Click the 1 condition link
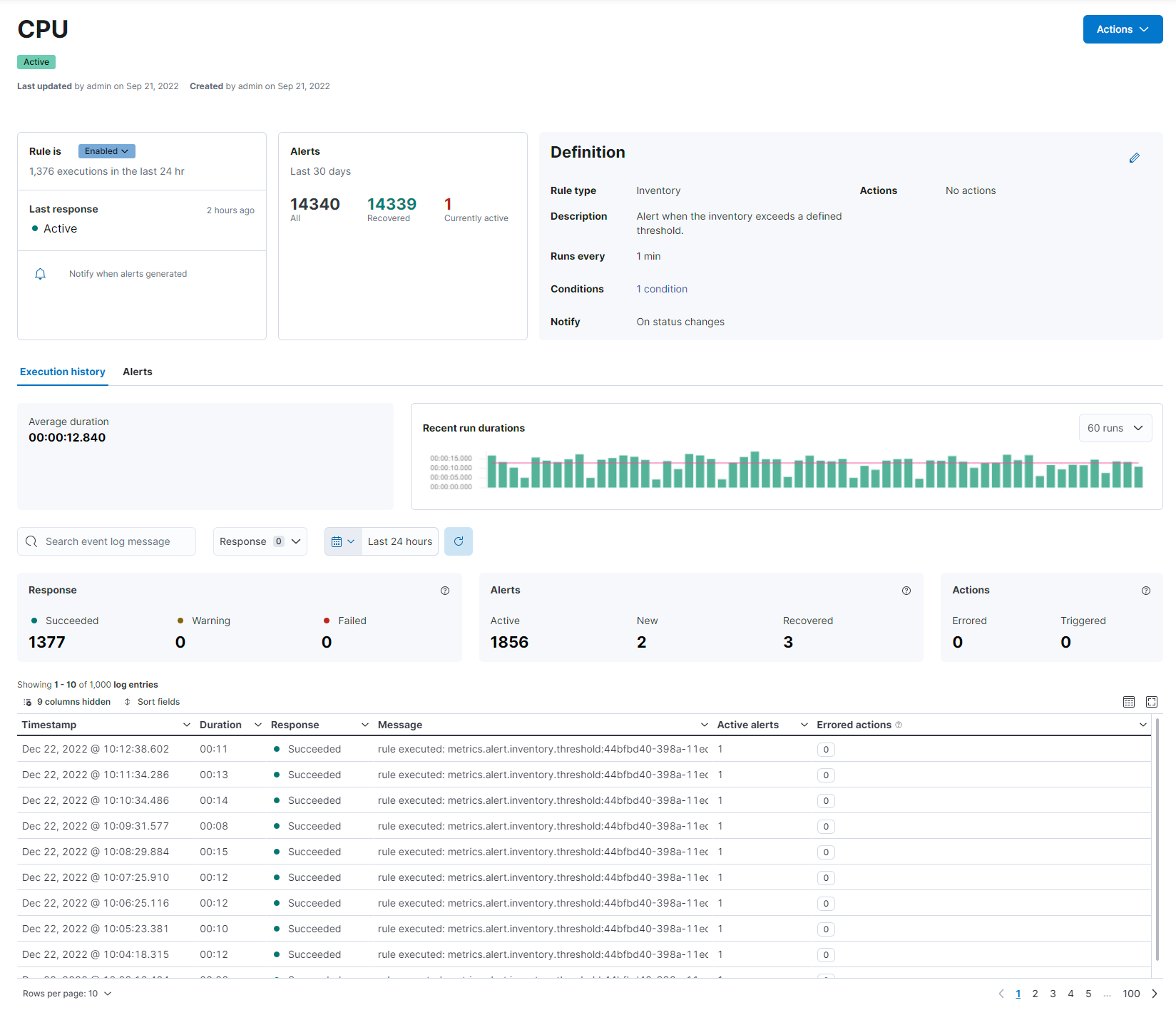The width and height of the screenshot is (1176, 1020). click(661, 289)
